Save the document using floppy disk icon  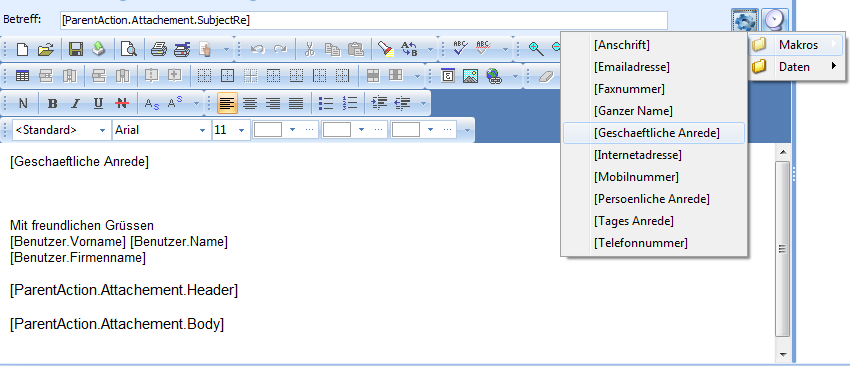tap(75, 50)
